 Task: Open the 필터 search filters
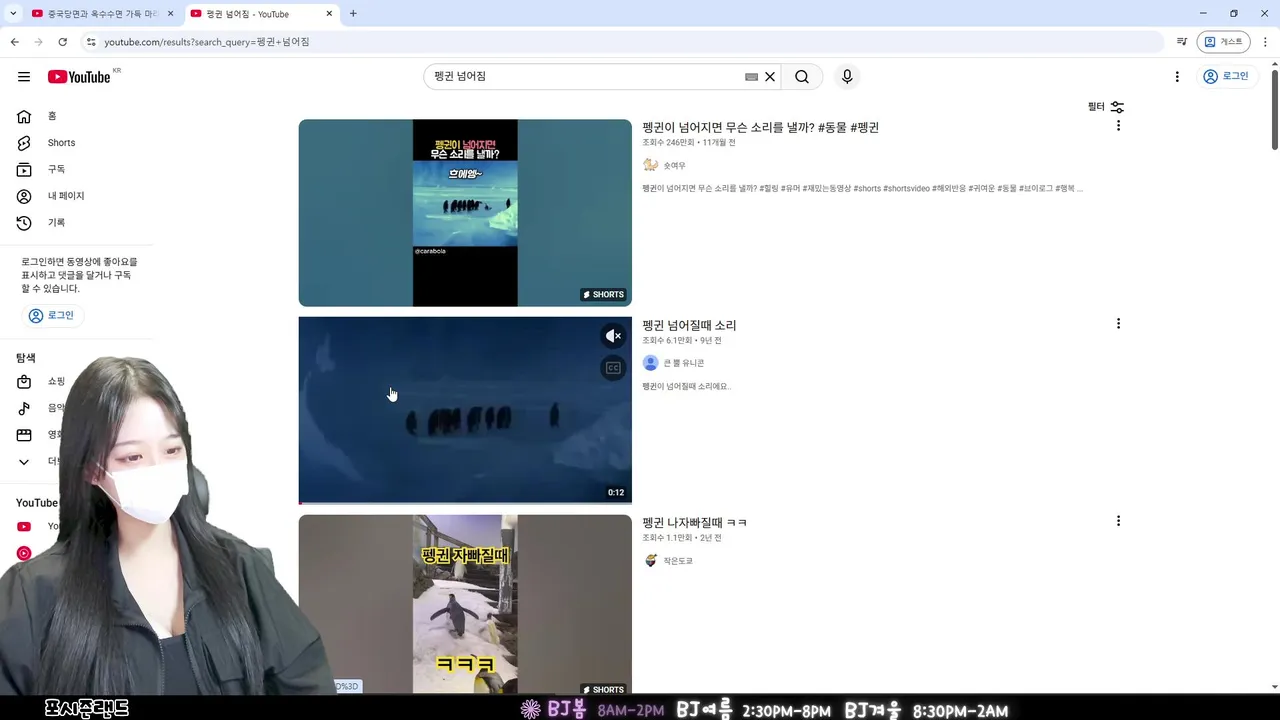coord(1106,107)
